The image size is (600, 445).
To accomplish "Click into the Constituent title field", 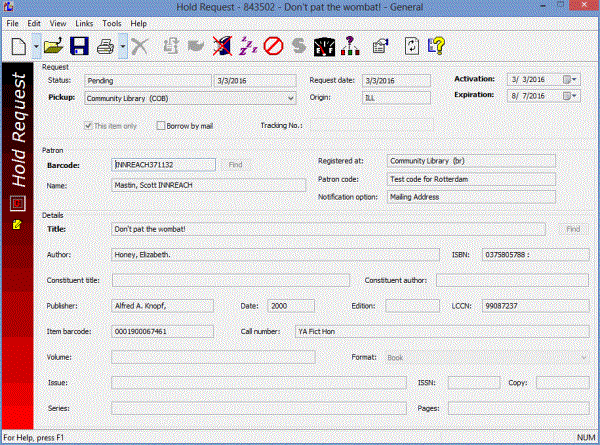I will click(230, 280).
